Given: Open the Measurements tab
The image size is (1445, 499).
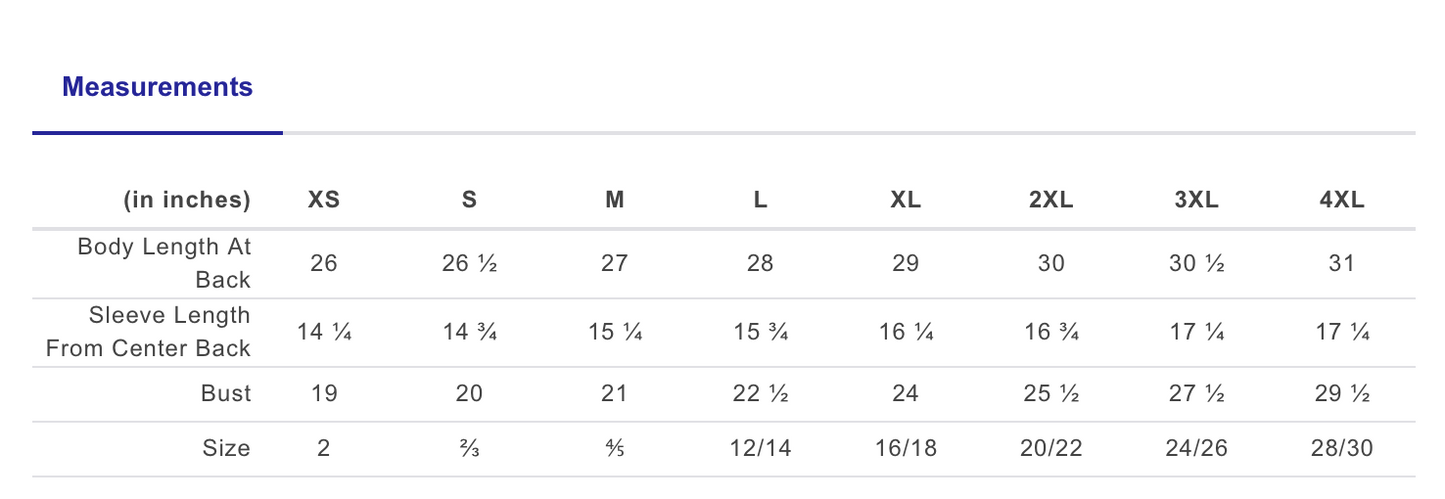Looking at the screenshot, I should point(157,87).
